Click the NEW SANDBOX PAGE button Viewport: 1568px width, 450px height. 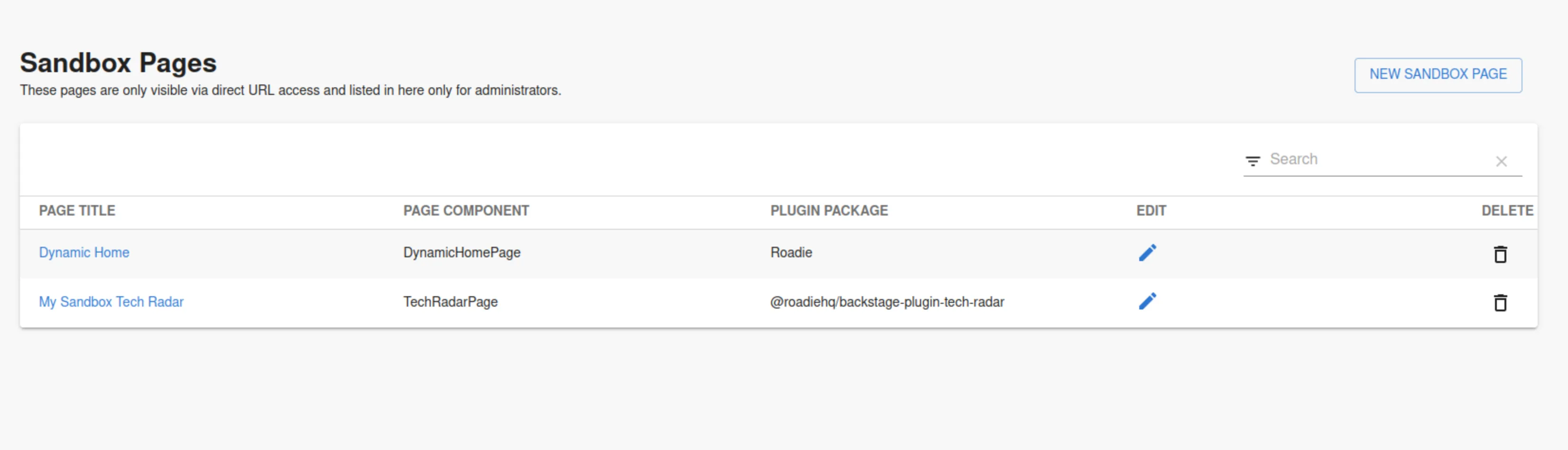click(1438, 75)
